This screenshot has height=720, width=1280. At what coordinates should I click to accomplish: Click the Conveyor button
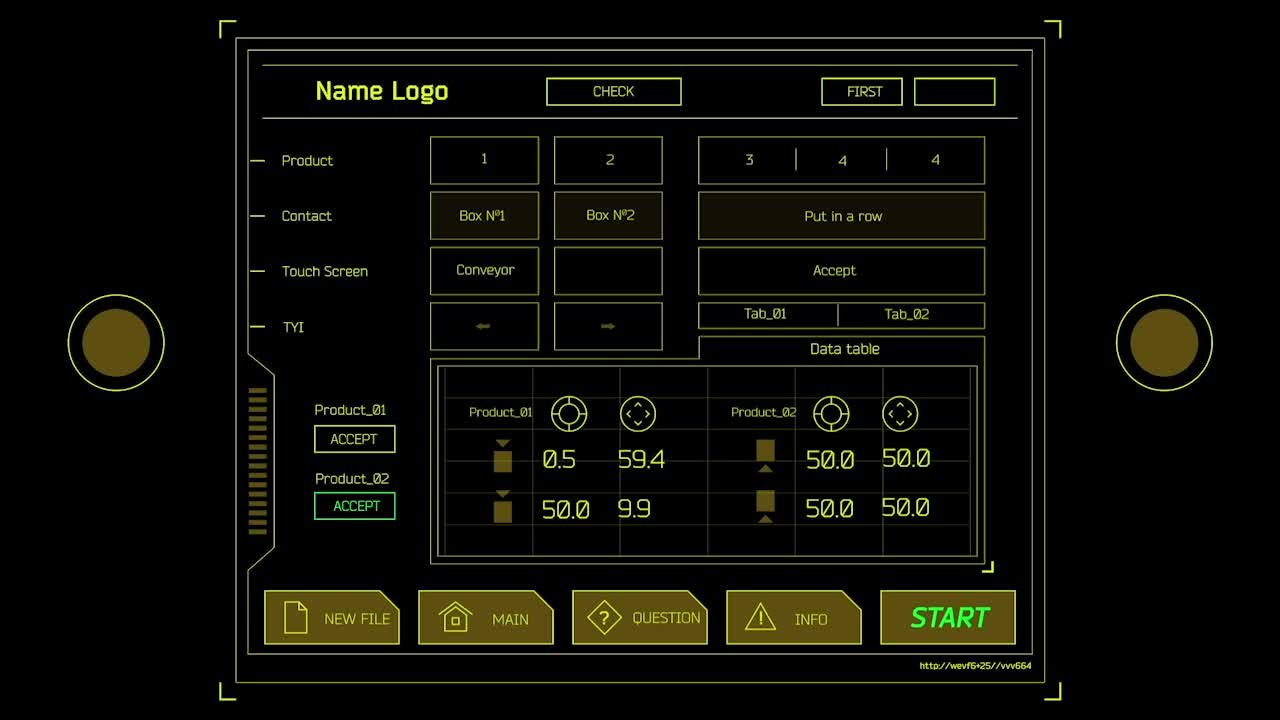tap(484, 271)
